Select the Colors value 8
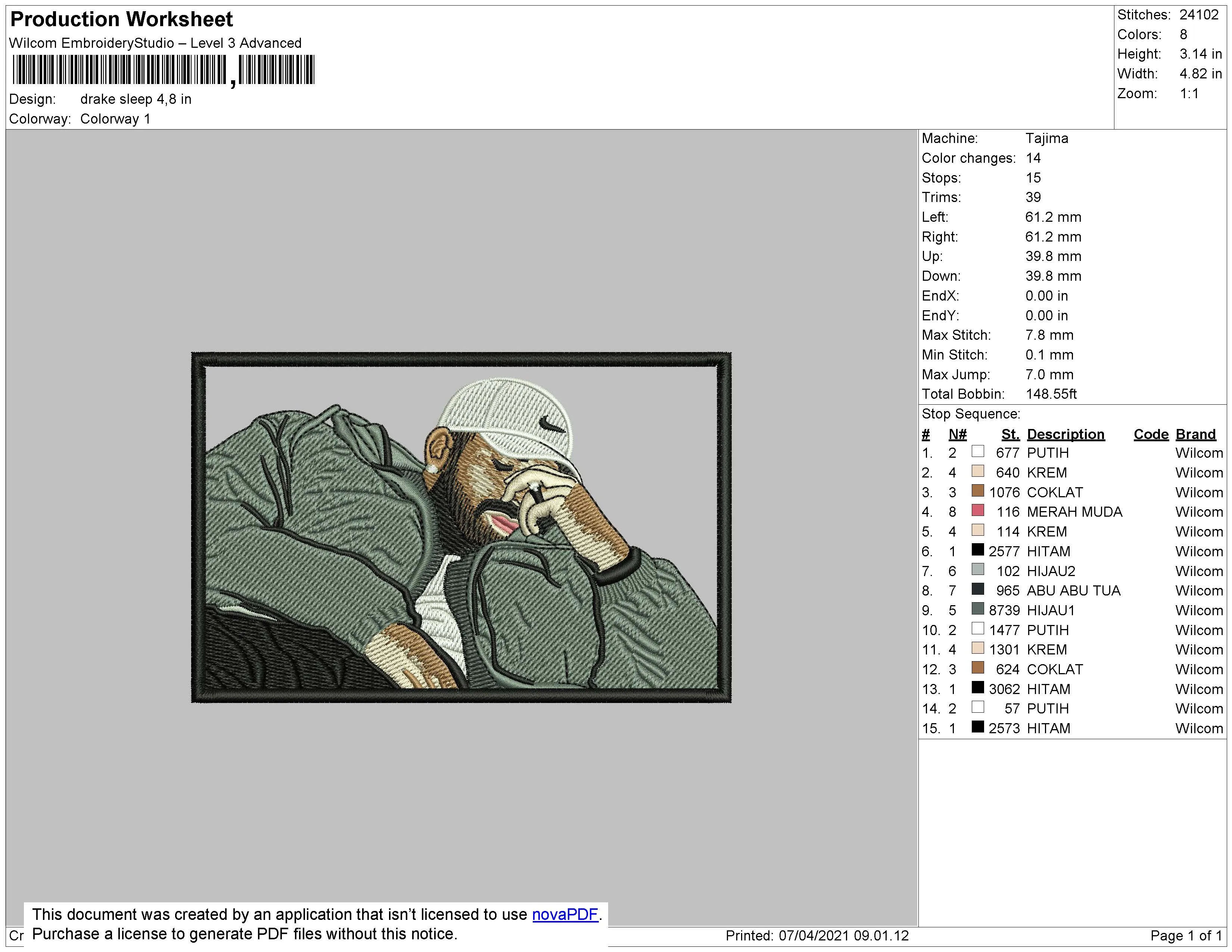 click(x=1183, y=34)
